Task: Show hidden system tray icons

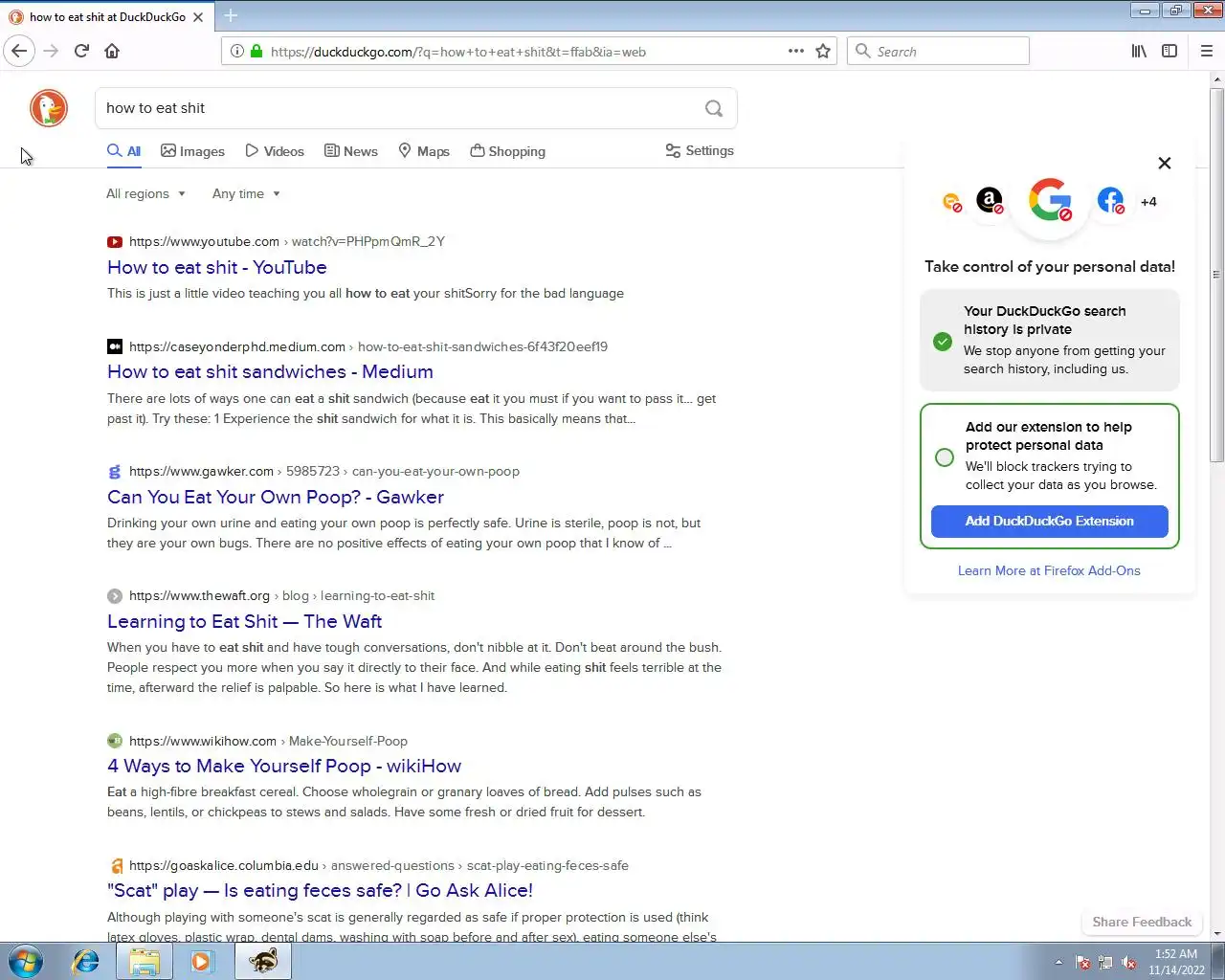Action: tap(1058, 963)
